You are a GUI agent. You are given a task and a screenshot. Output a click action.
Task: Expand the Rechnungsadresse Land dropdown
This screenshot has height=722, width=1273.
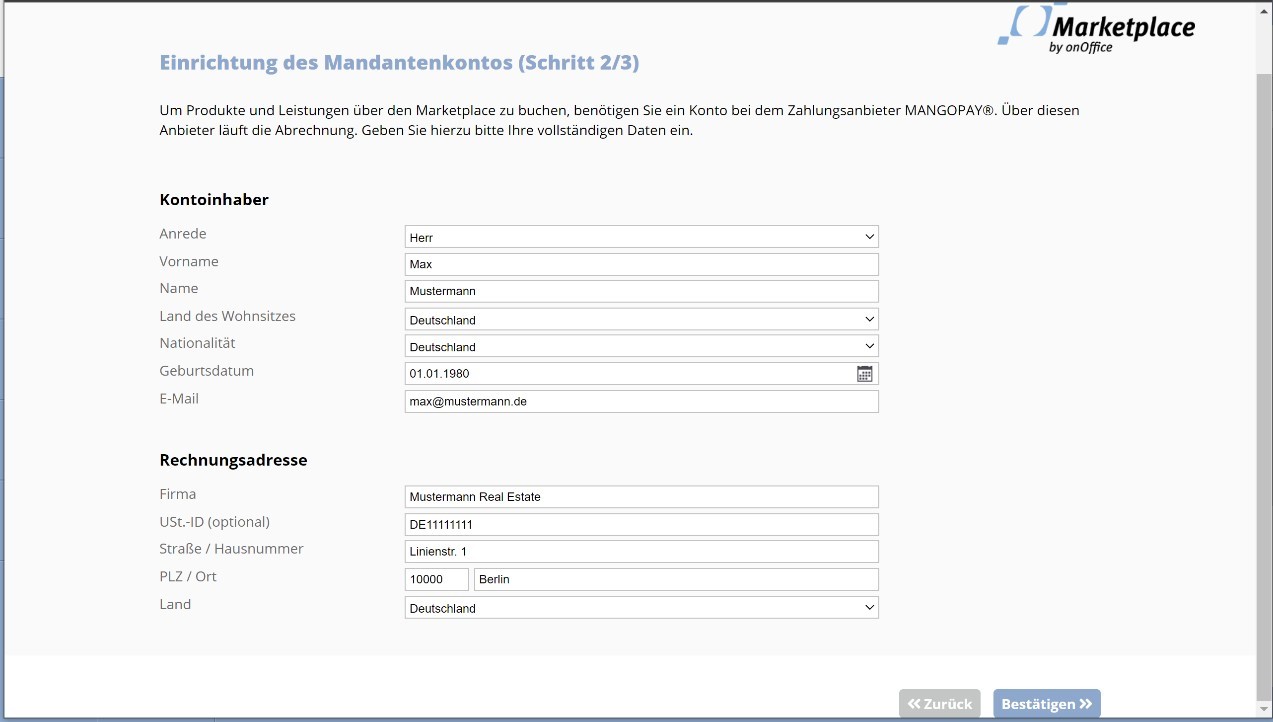pos(641,608)
